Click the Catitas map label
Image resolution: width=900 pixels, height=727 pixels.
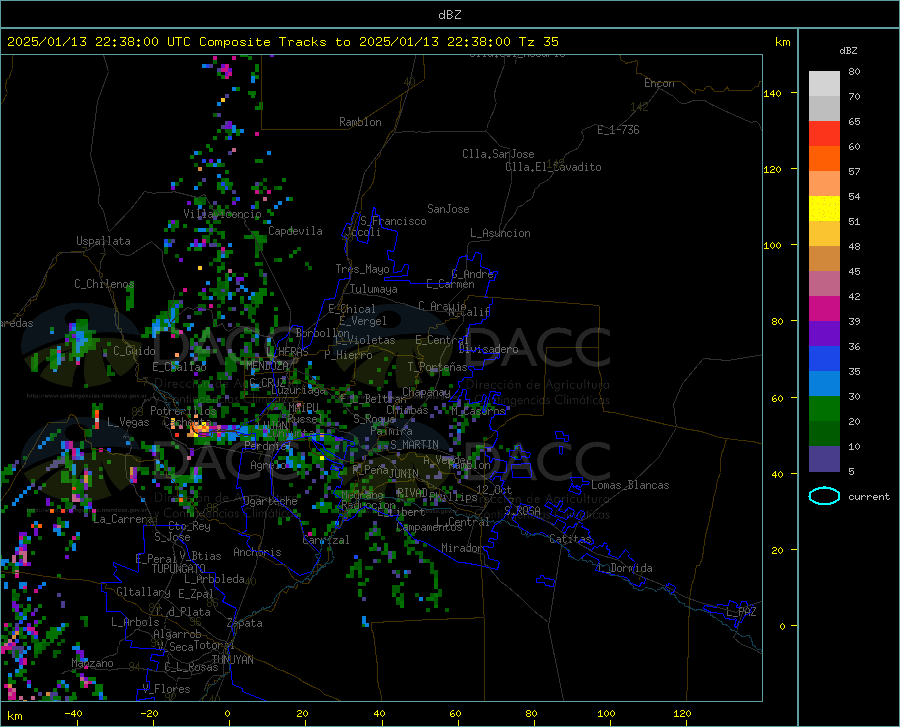click(x=570, y=539)
